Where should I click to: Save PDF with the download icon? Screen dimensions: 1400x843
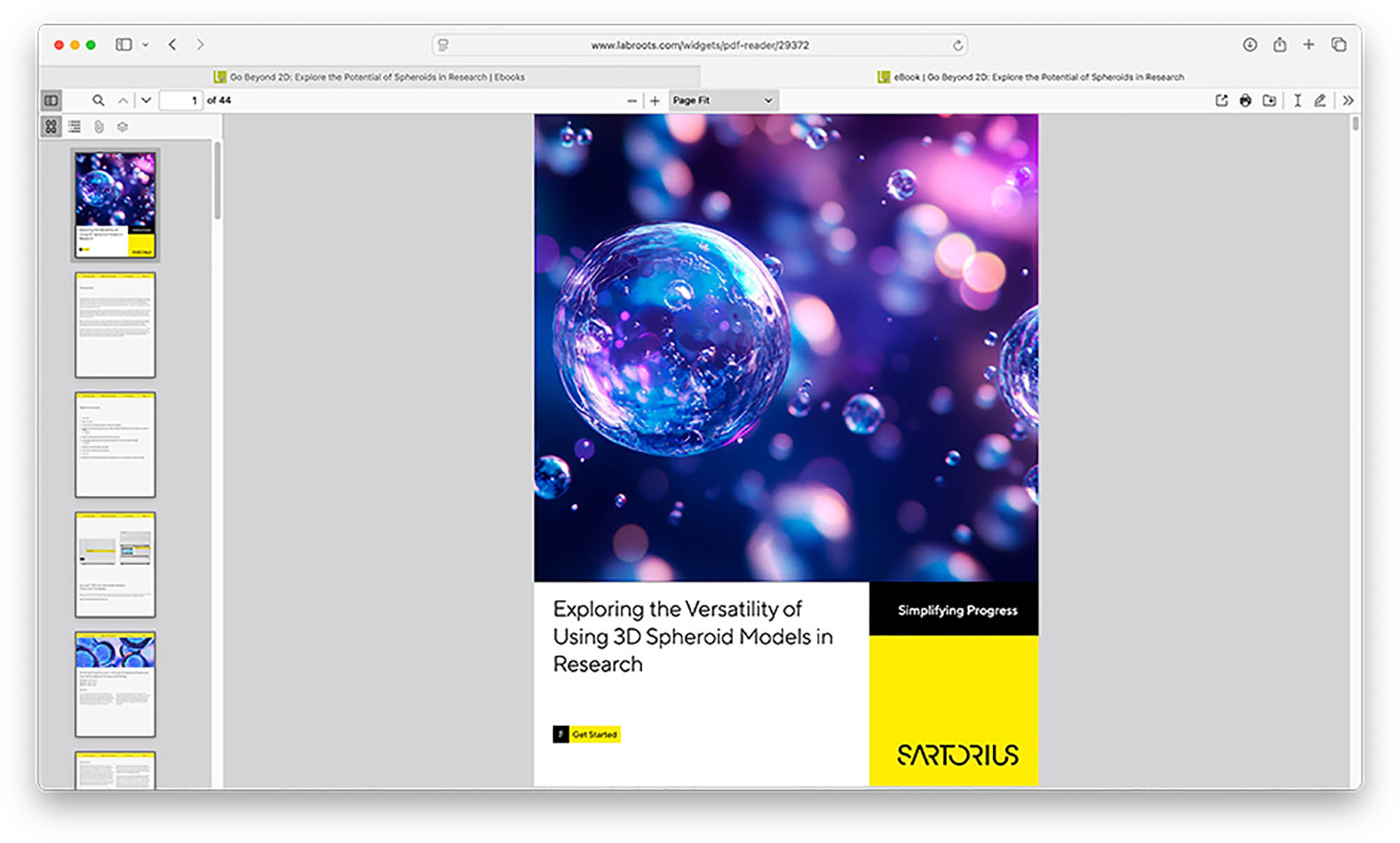point(1269,101)
